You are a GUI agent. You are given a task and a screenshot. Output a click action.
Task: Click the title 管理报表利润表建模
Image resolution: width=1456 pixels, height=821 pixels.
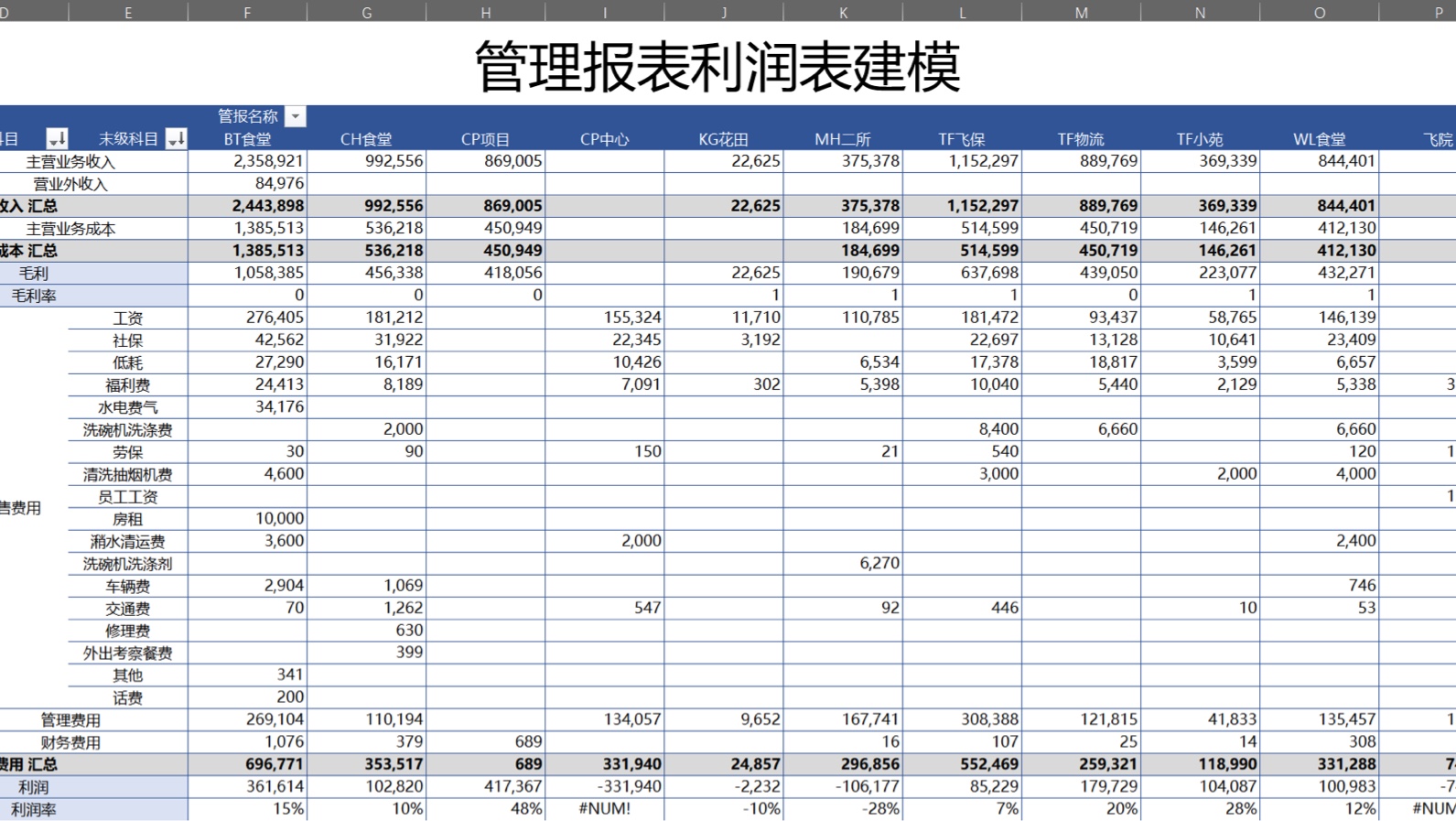717,67
